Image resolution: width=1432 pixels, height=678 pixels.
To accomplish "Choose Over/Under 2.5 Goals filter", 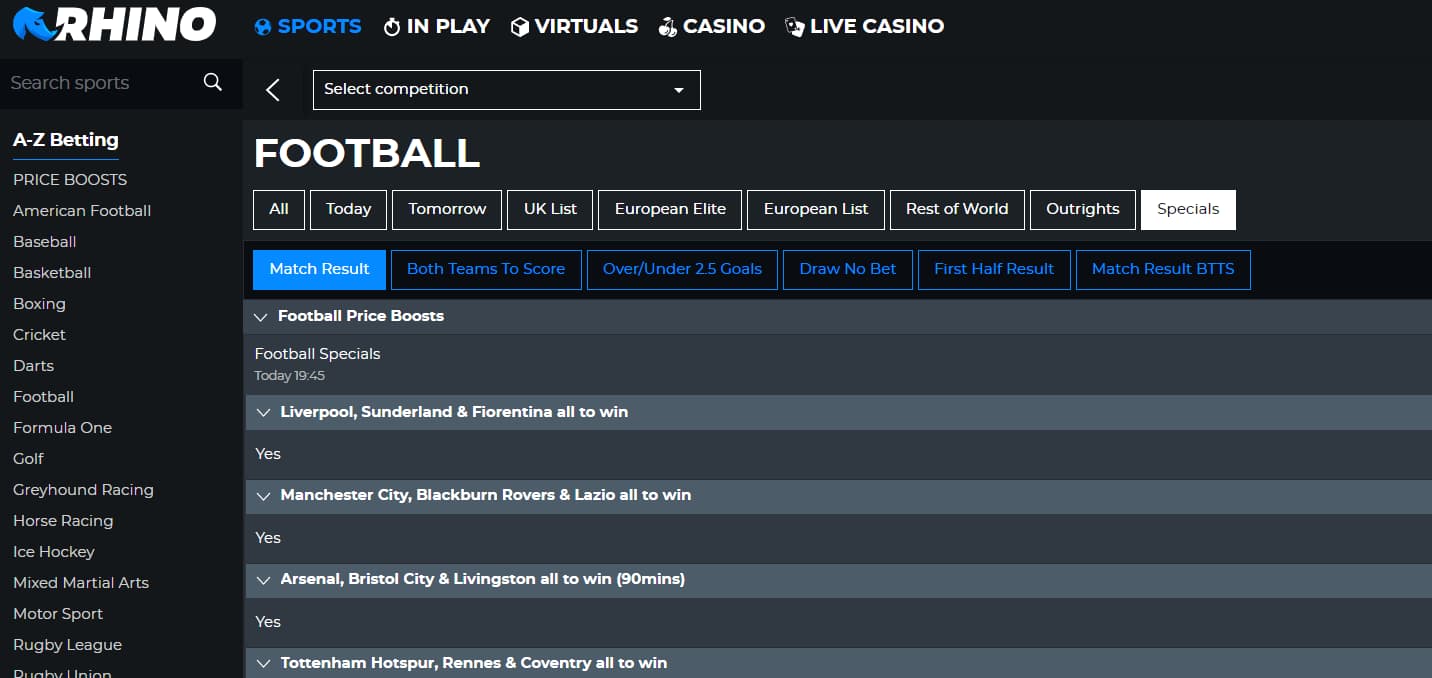I will (682, 269).
